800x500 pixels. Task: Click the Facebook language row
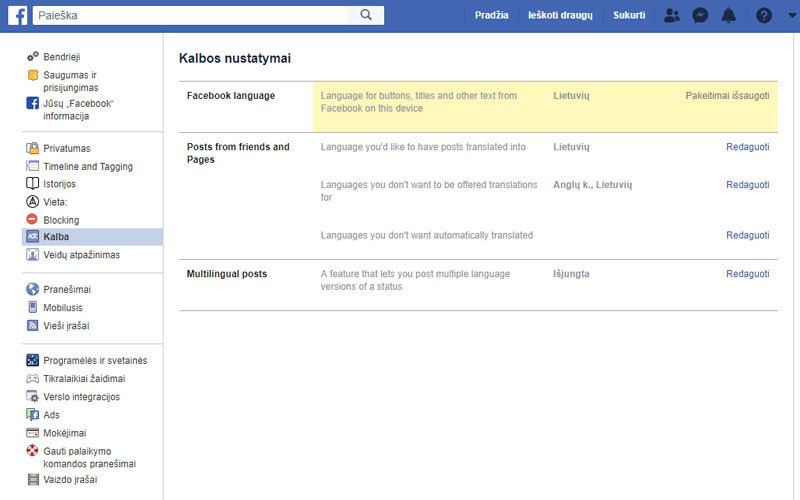478,107
